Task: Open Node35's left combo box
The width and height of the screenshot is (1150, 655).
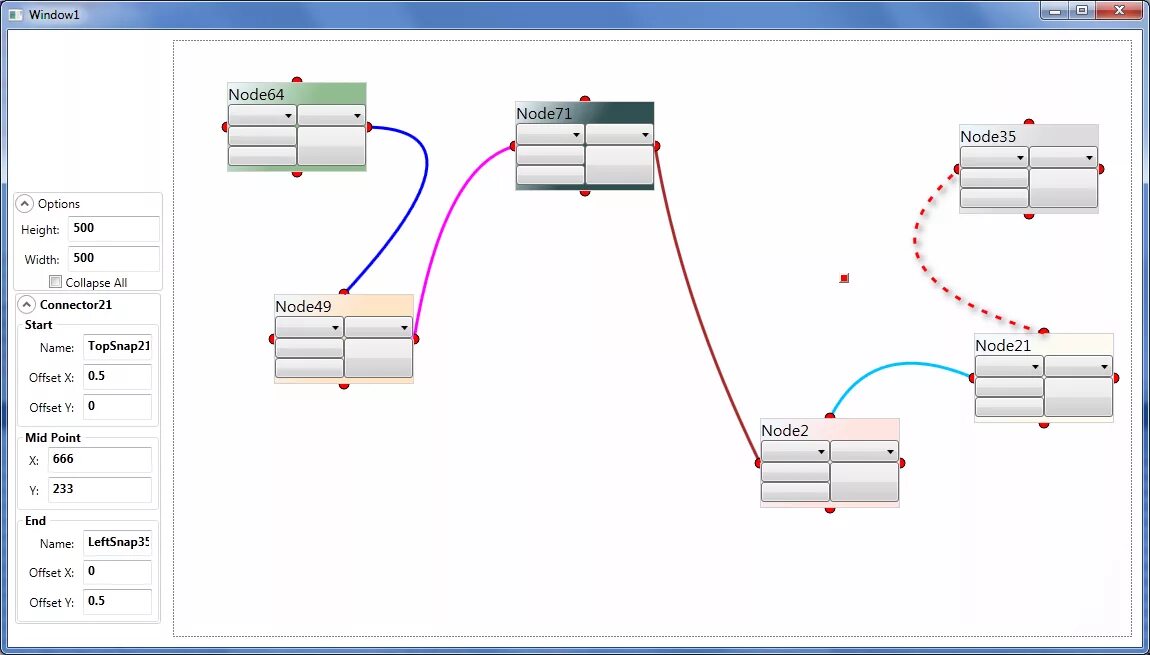Action: pos(995,157)
